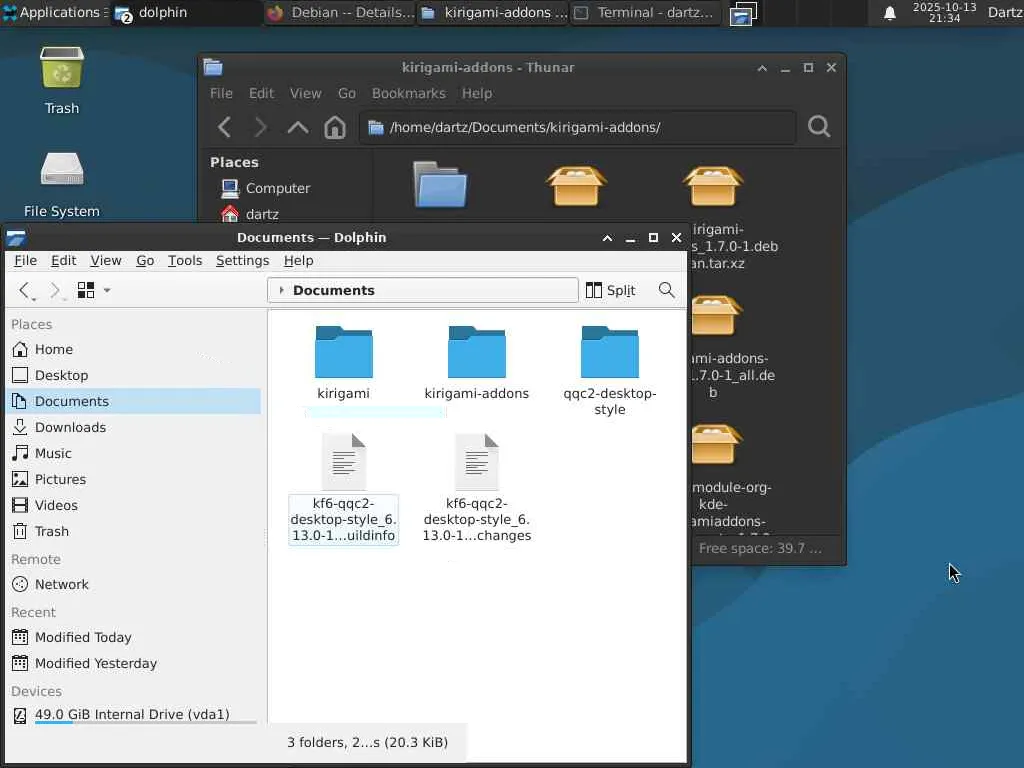Viewport: 1024px width, 768px height.
Task: Open Thunar Bookmarks menu
Action: (409, 93)
